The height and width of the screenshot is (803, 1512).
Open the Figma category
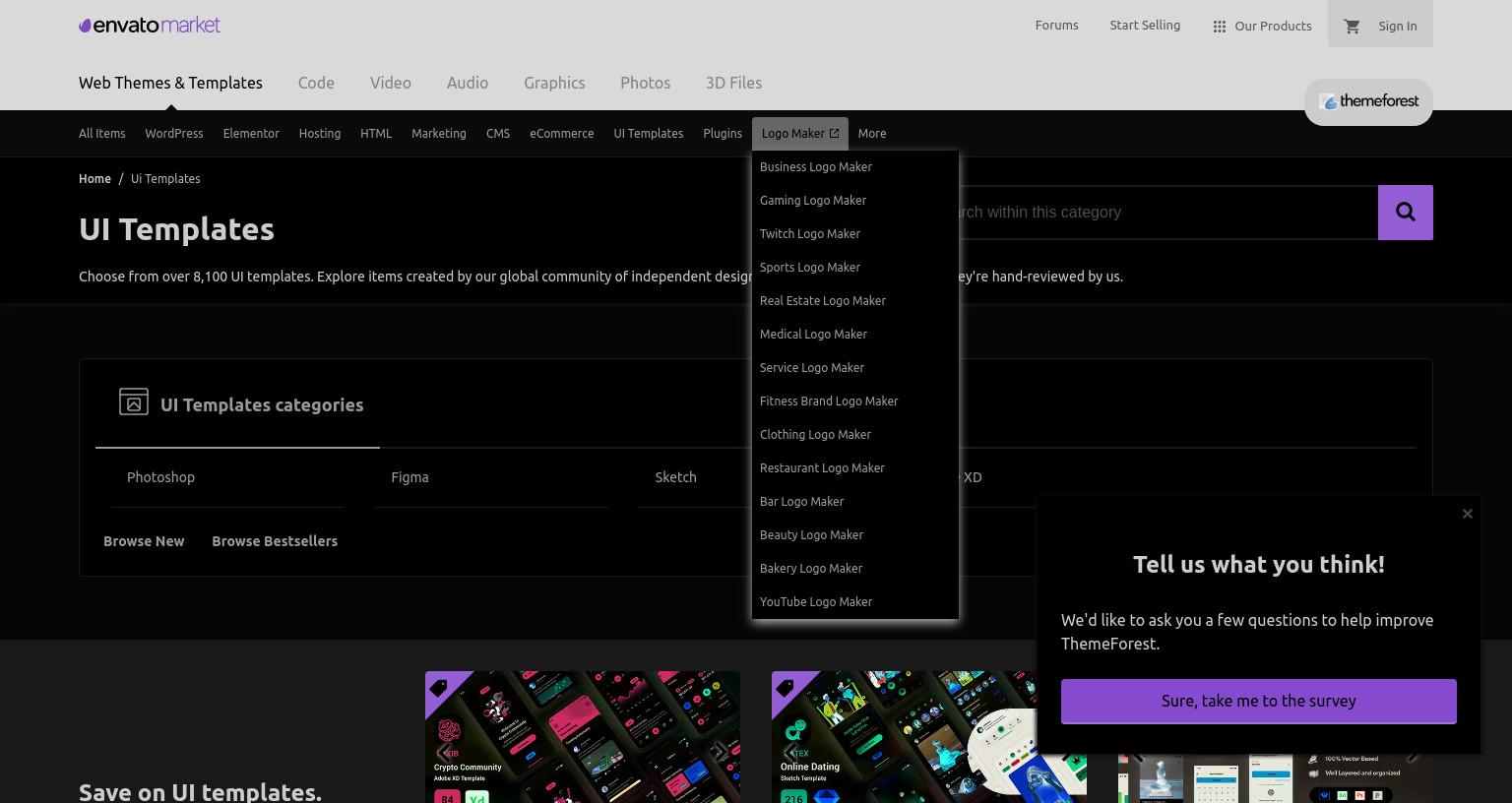(x=491, y=477)
